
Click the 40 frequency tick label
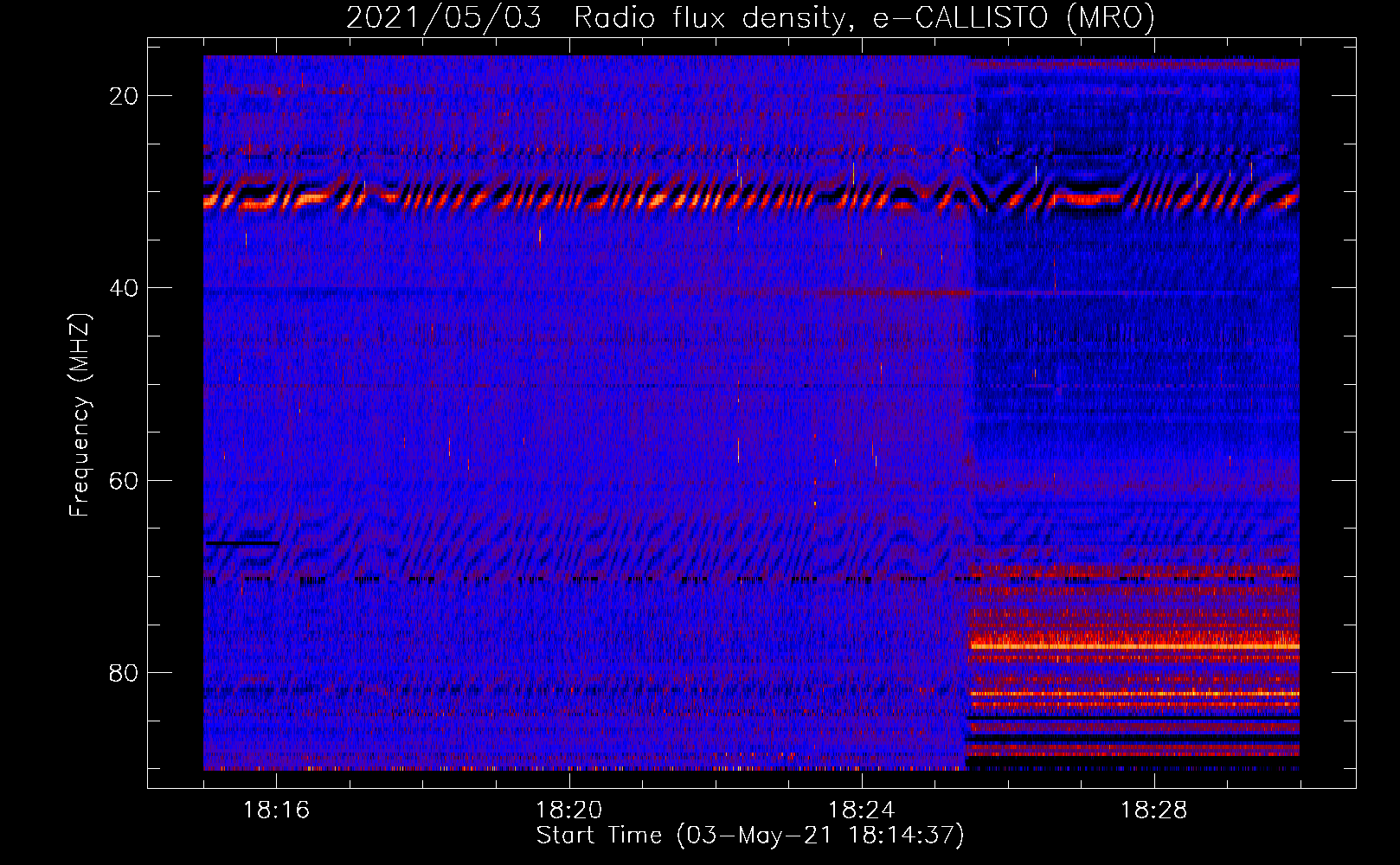[125, 288]
